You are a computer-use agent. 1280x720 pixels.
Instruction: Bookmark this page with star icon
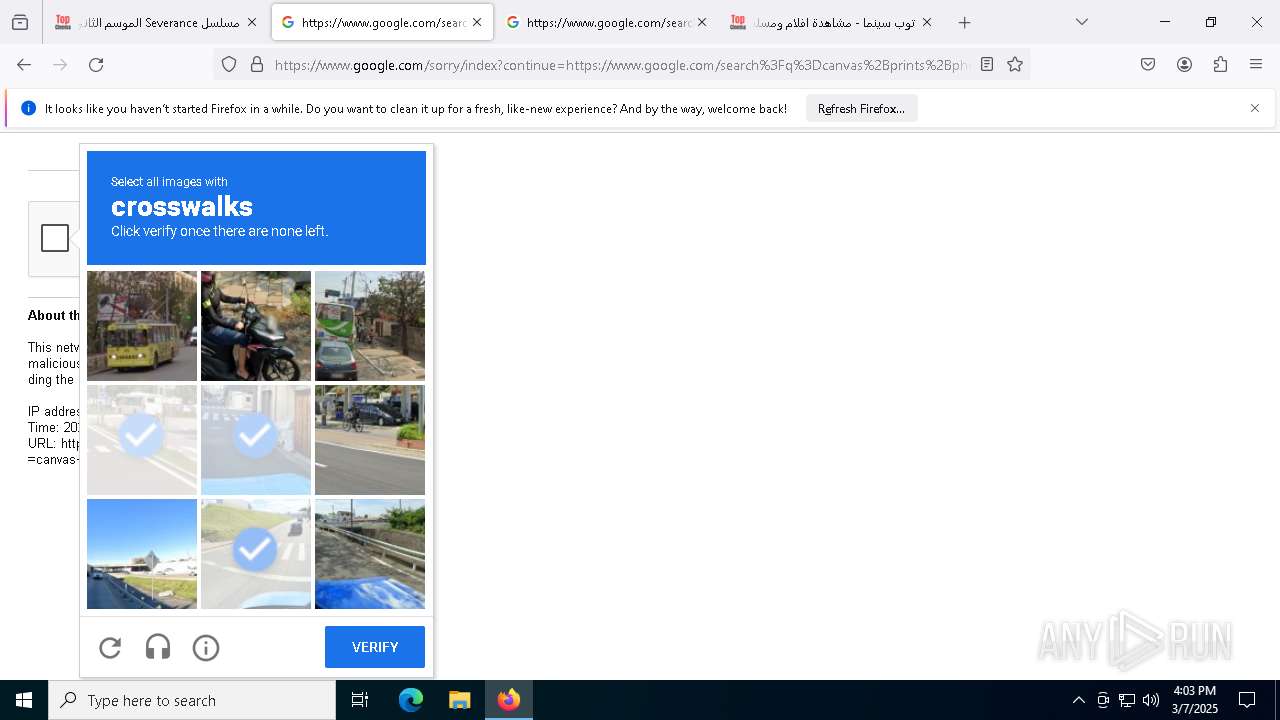coord(1015,64)
